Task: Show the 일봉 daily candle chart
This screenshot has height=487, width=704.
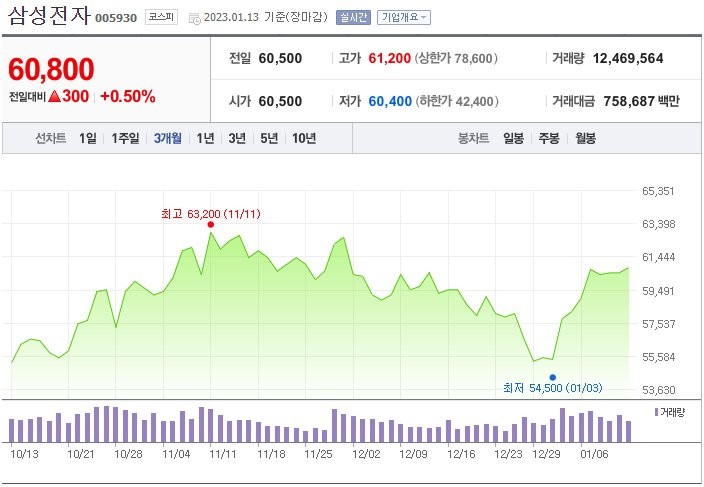Action: (x=513, y=138)
